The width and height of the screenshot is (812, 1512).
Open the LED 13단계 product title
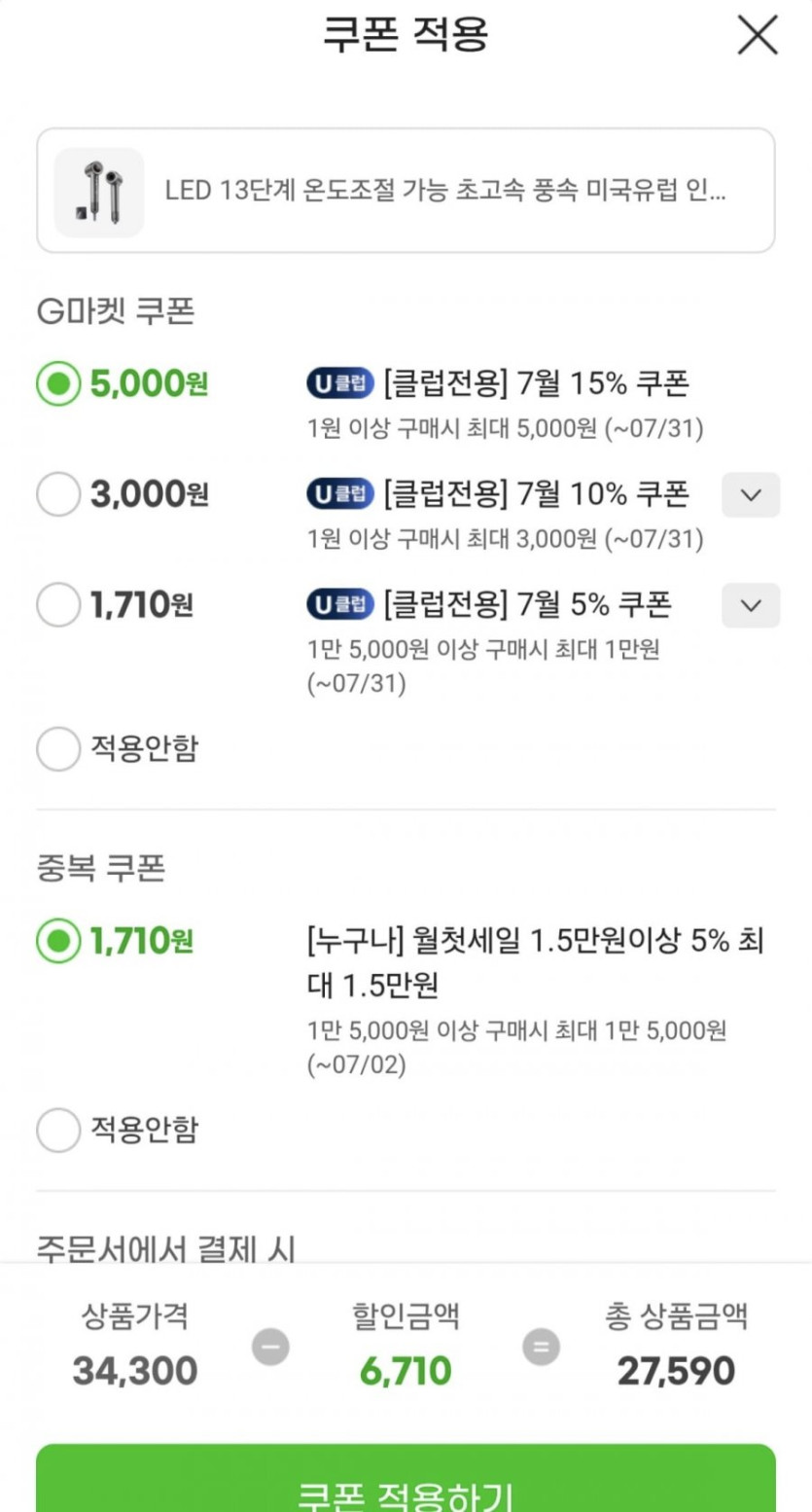click(x=445, y=191)
